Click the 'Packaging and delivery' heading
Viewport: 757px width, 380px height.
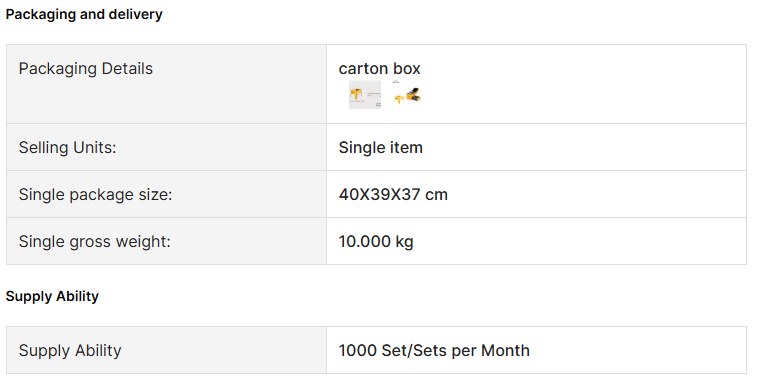pyautogui.click(x=84, y=14)
